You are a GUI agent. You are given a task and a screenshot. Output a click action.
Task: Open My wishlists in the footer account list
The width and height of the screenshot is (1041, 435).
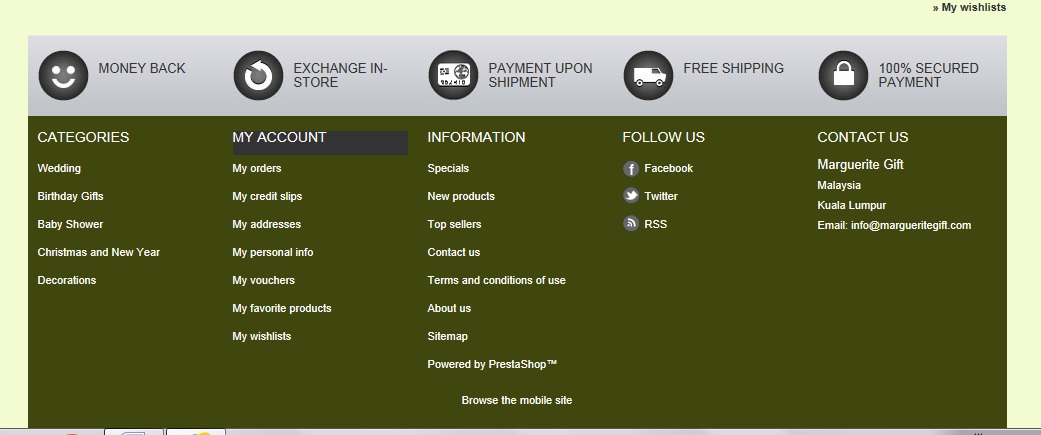tap(262, 335)
